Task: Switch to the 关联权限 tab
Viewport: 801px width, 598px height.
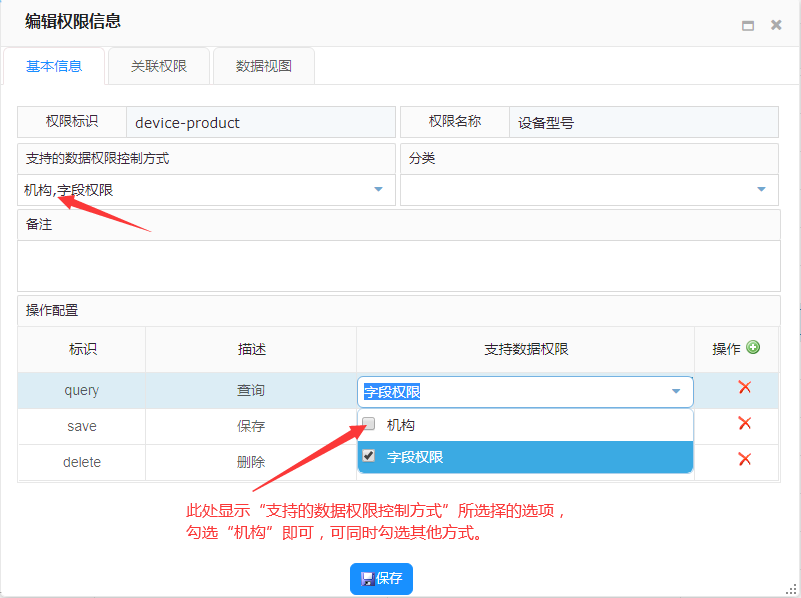Action: click(158, 66)
